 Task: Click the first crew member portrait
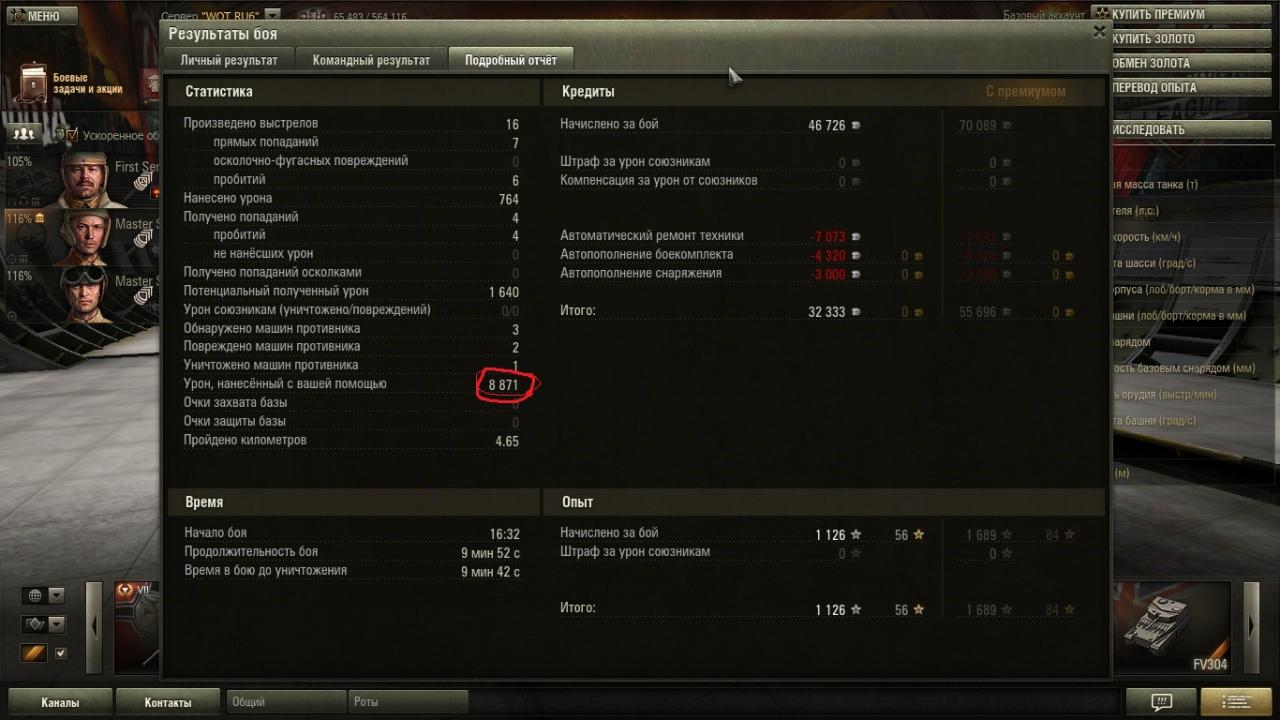point(84,177)
